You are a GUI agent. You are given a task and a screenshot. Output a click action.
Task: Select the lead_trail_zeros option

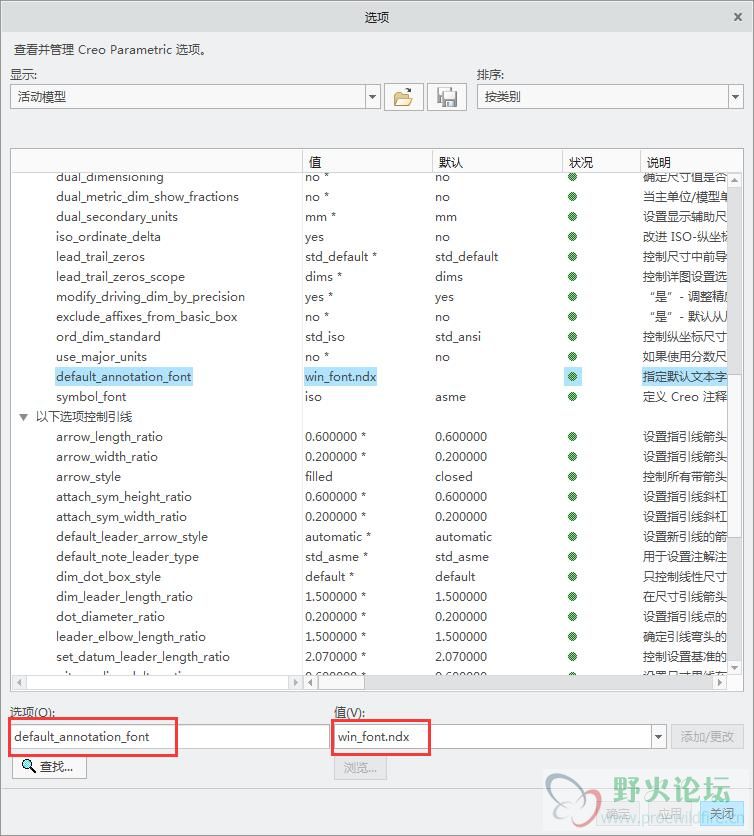(100, 256)
